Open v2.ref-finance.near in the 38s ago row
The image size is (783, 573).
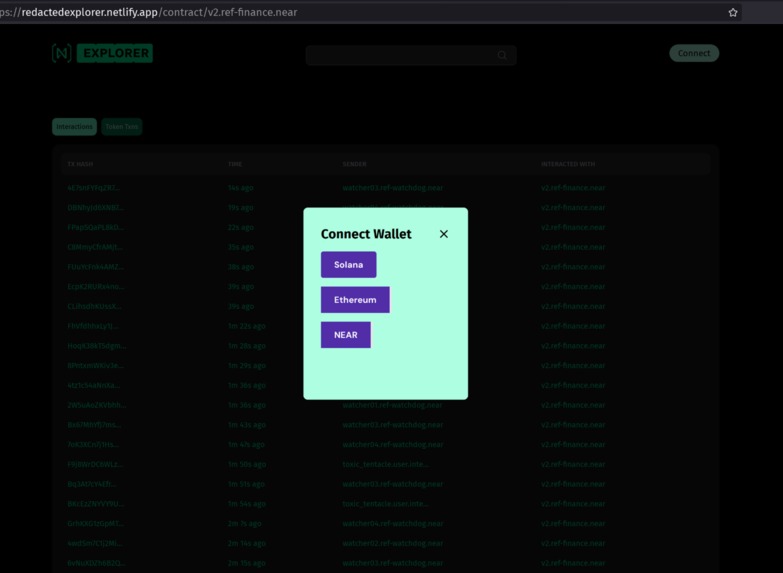click(573, 267)
